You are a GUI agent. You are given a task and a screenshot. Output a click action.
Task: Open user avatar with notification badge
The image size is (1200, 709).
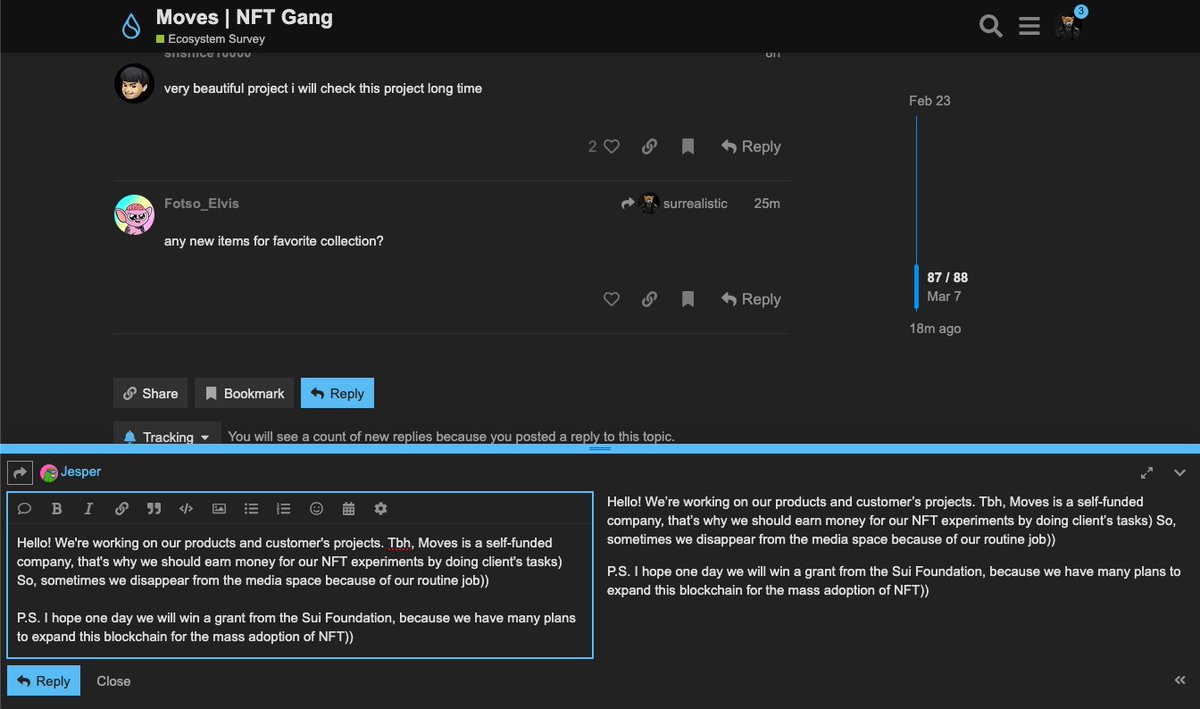click(1069, 26)
